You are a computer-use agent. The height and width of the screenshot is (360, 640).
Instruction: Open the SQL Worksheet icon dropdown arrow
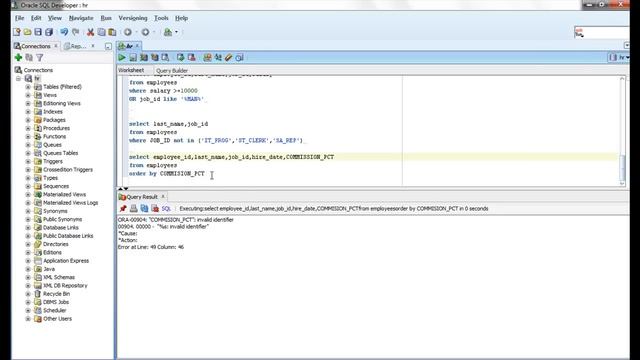[176, 32]
